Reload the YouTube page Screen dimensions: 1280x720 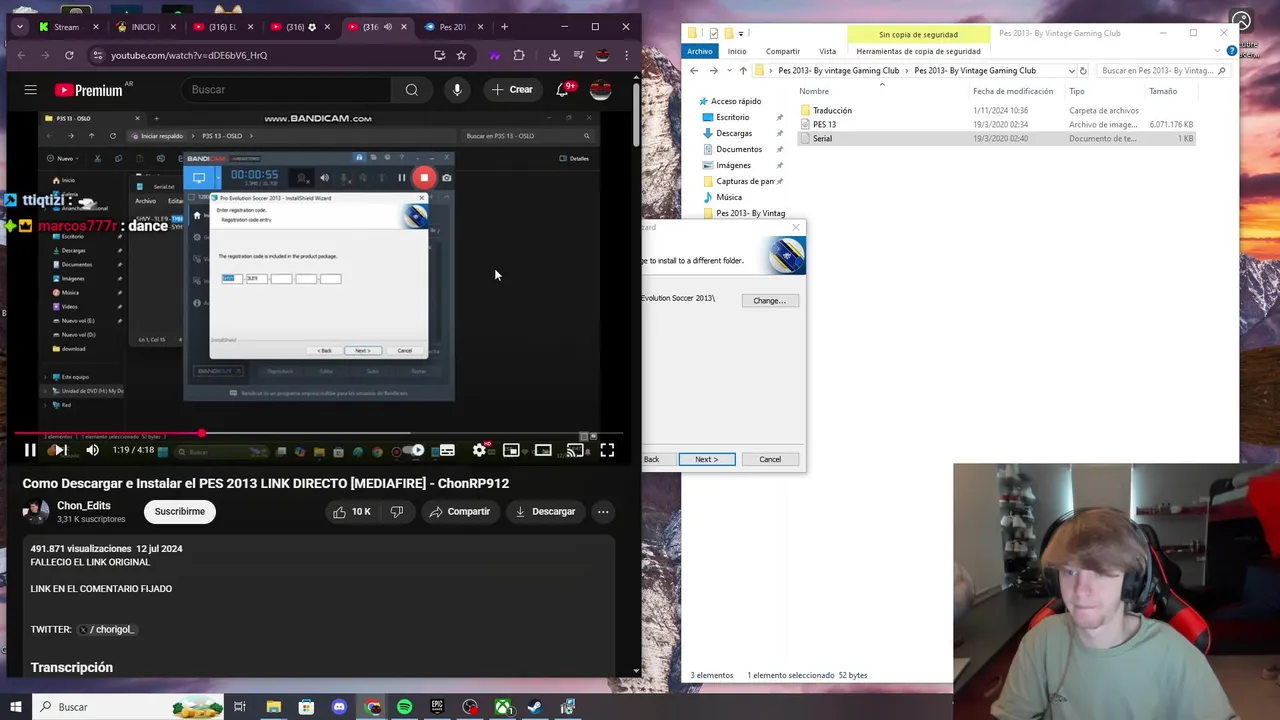click(69, 55)
